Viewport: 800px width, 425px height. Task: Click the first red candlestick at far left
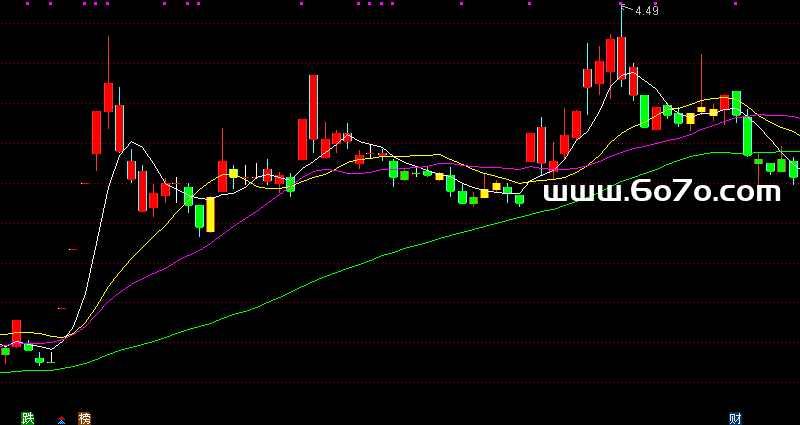pos(16,332)
